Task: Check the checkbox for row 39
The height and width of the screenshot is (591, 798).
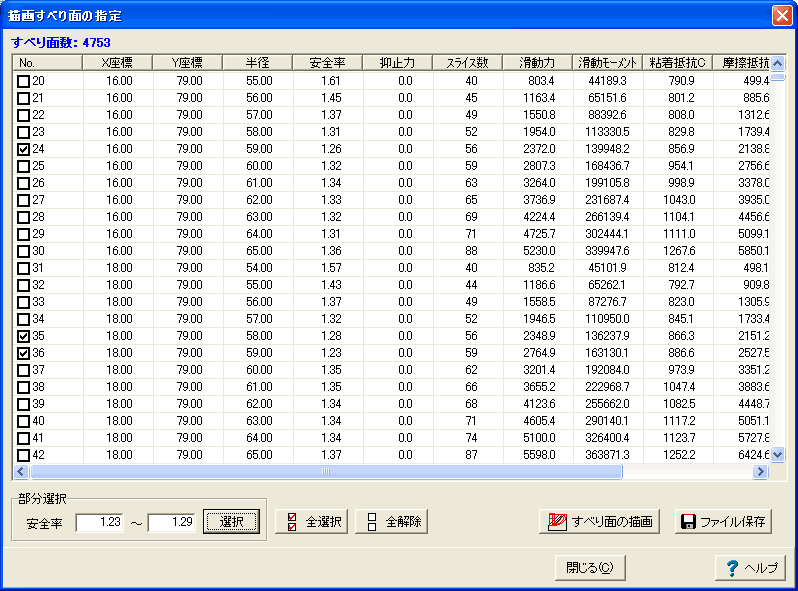Action: 23,404
